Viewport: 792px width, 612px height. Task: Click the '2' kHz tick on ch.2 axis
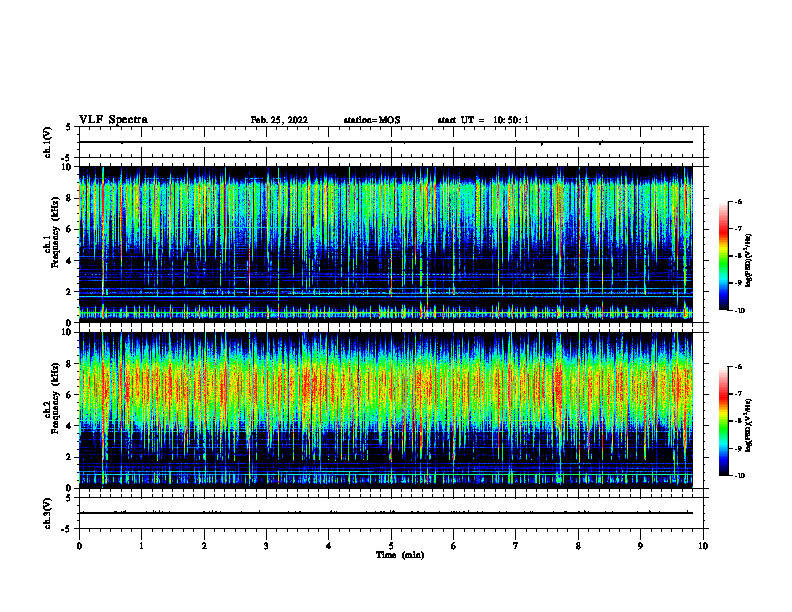pos(69,457)
